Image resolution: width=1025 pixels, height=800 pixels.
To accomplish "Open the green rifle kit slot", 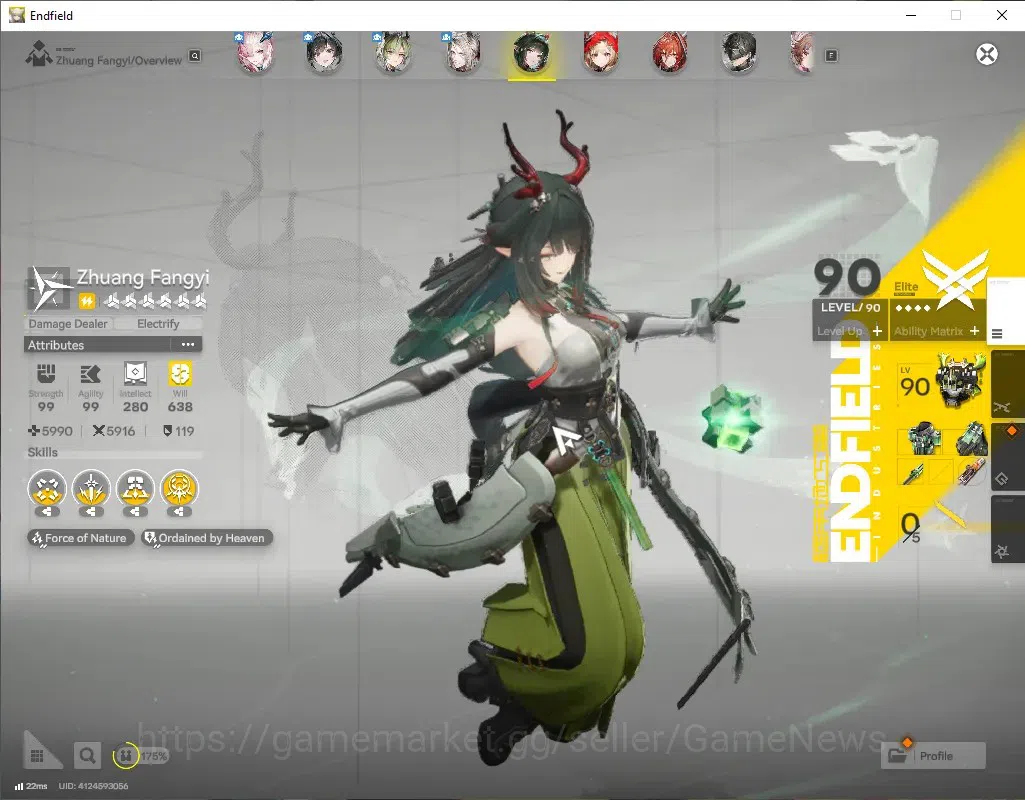I will 913,472.
